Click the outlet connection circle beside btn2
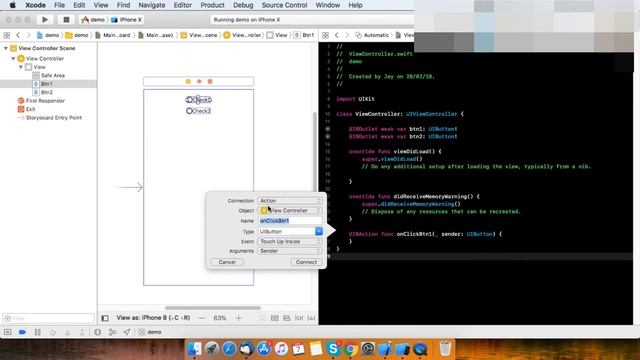This screenshot has width=640, height=360. click(328, 137)
